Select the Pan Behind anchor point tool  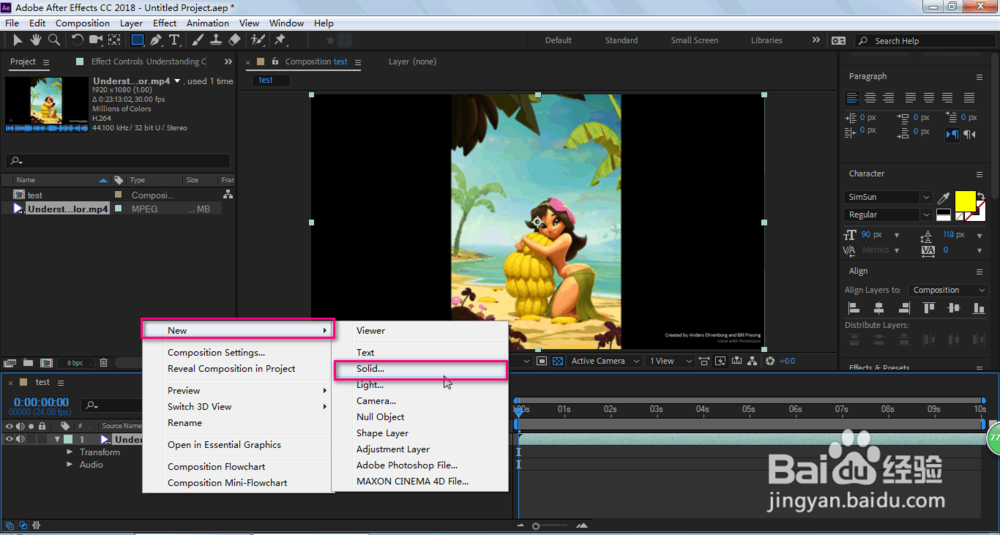pos(114,40)
